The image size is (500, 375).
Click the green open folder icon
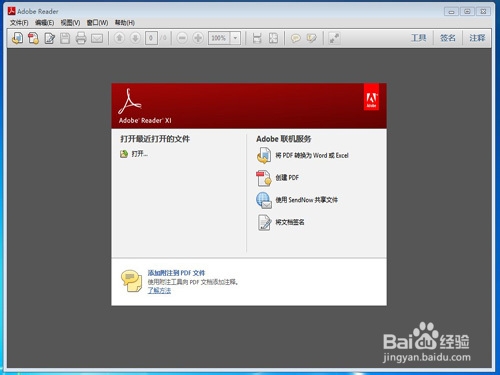tap(124, 154)
